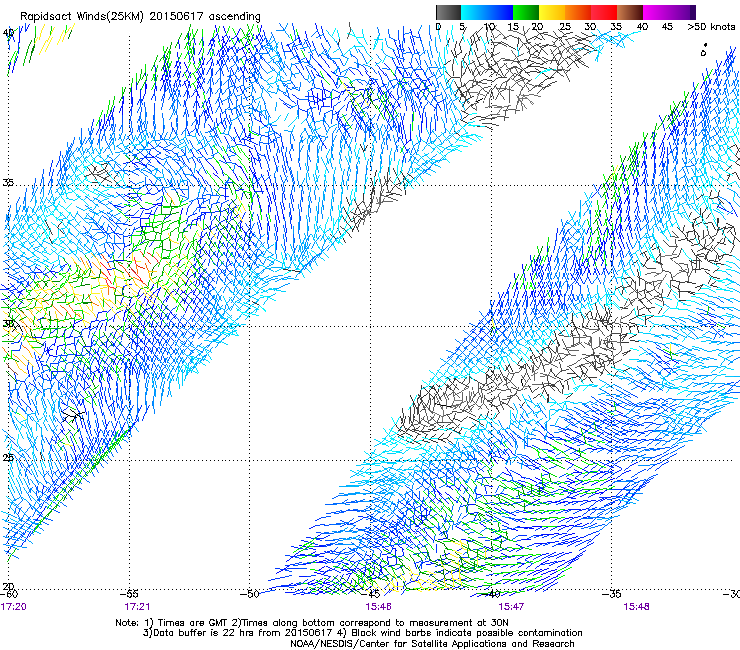This screenshot has height=650, width=740.
Task: Click the purple '15:47' time label
Action: click(511, 607)
